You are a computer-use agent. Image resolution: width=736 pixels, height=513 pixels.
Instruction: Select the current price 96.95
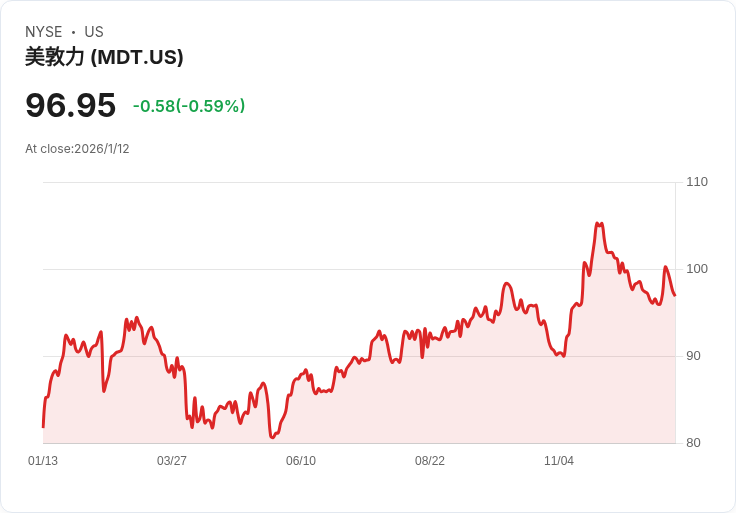tap(70, 105)
